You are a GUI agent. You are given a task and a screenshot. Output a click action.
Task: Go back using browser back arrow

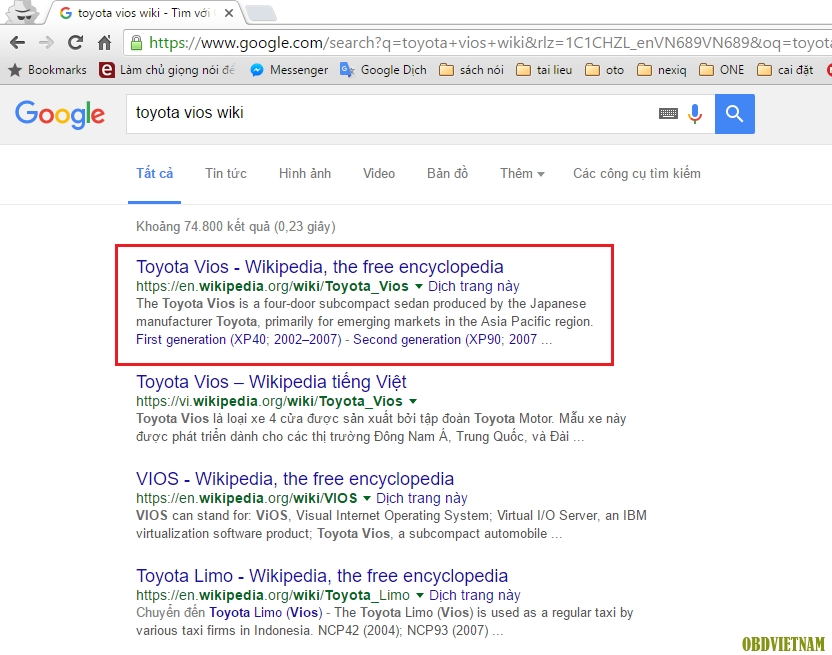point(17,42)
